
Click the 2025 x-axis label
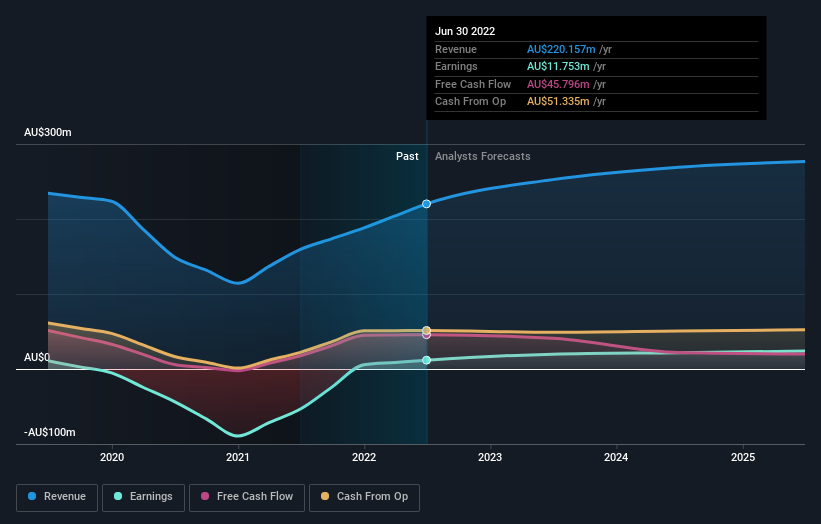(743, 458)
